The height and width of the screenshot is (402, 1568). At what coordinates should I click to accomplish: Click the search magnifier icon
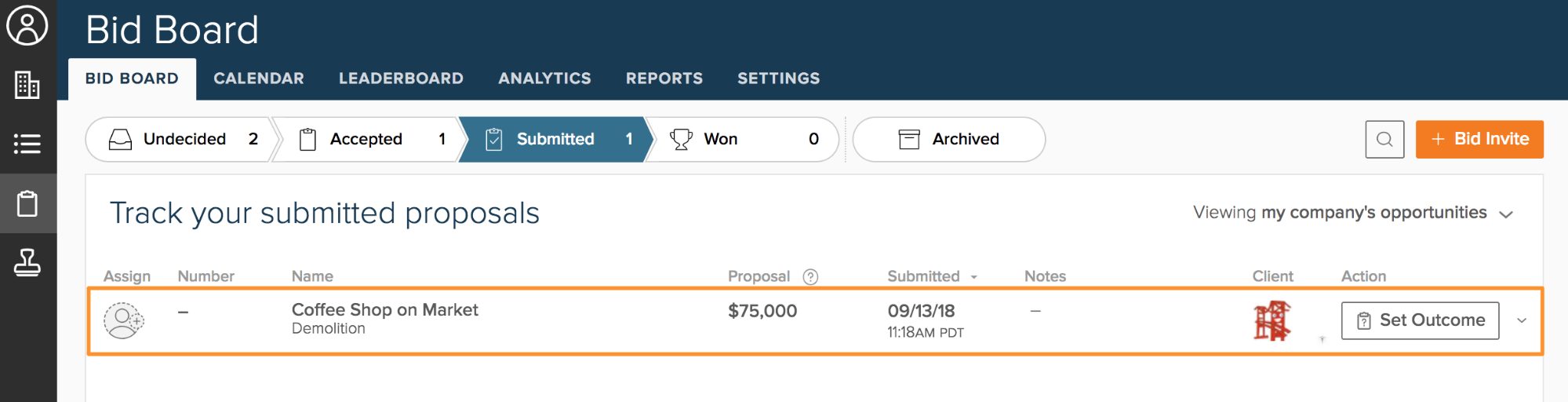1384,140
